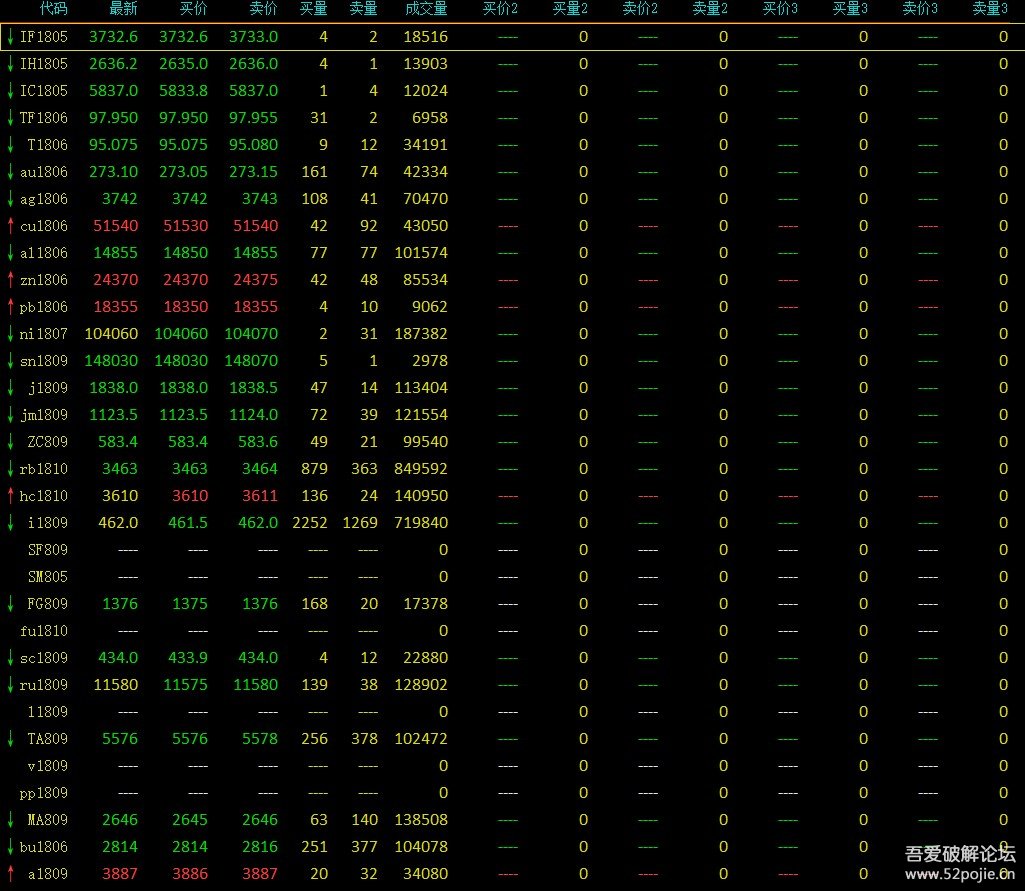Sort by the 最新 column header
This screenshot has height=891, width=1025.
click(122, 9)
